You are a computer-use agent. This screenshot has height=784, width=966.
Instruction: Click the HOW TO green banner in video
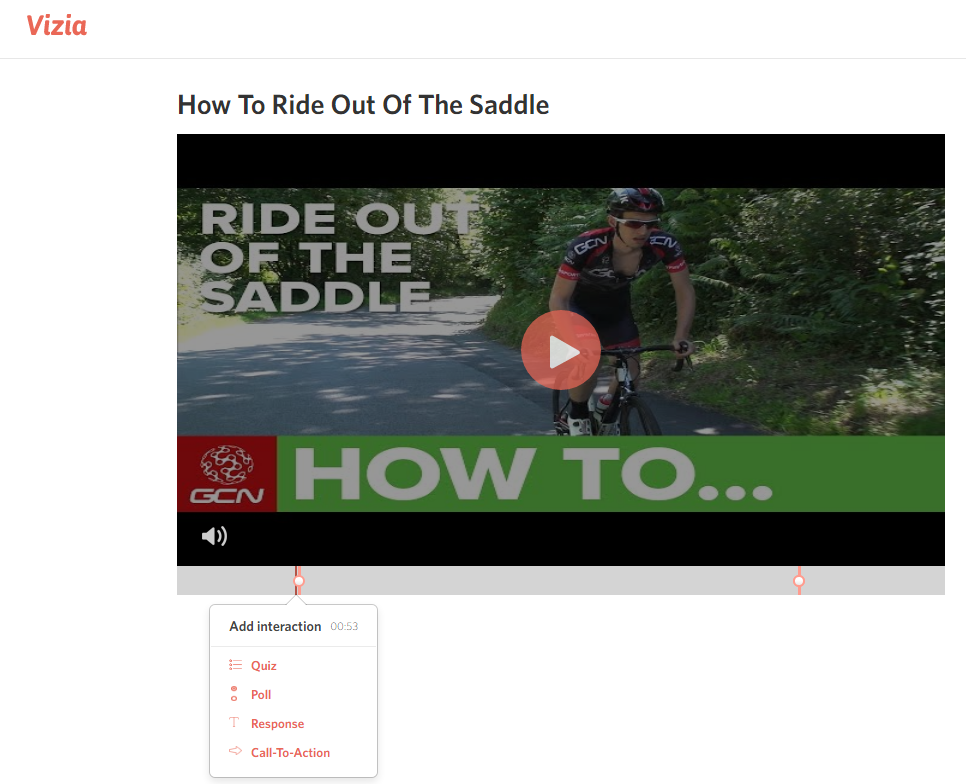click(611, 474)
